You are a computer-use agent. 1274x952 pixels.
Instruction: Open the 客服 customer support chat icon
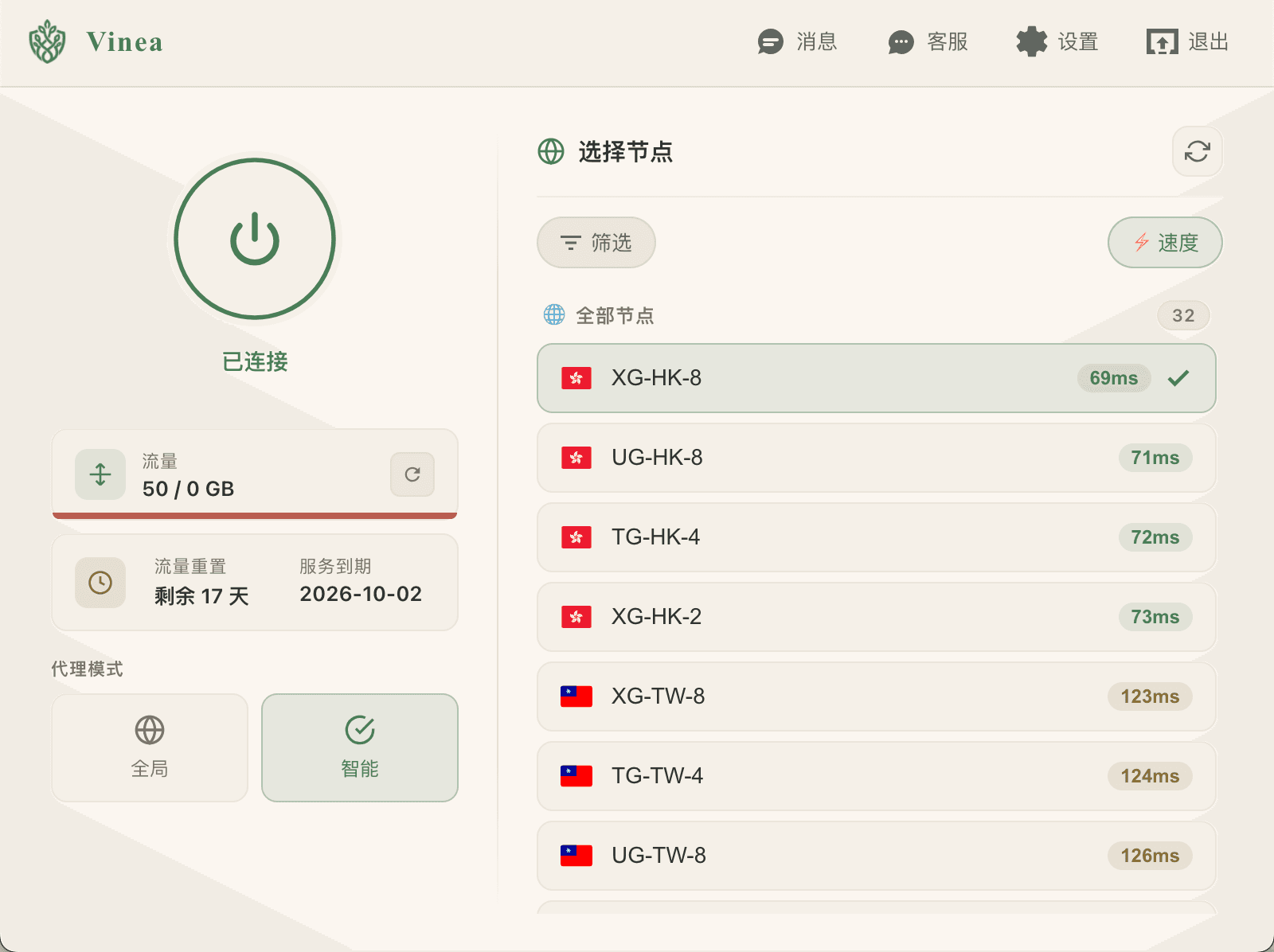[x=901, y=42]
